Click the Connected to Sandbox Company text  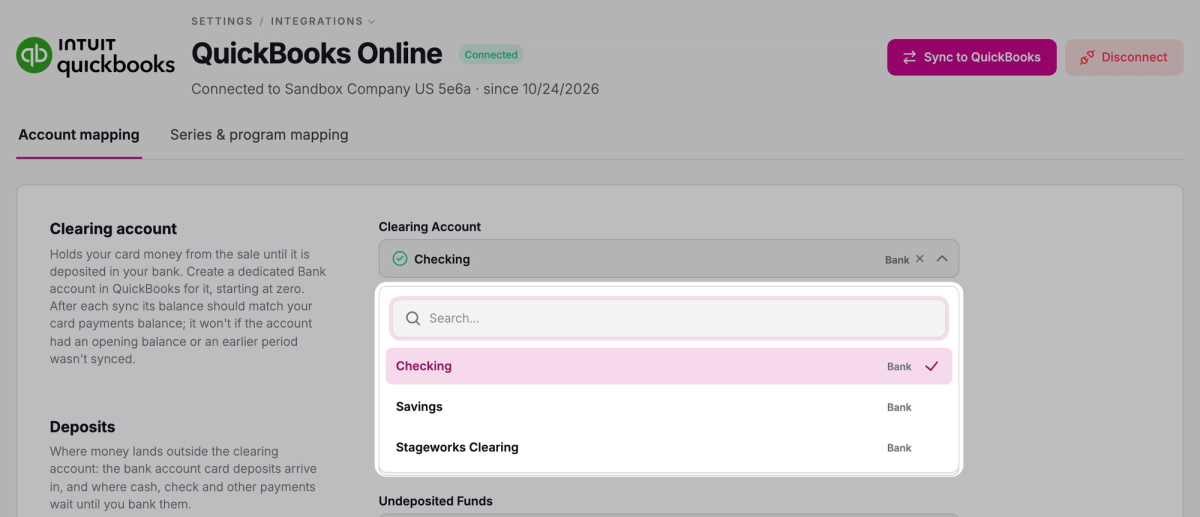click(x=395, y=89)
